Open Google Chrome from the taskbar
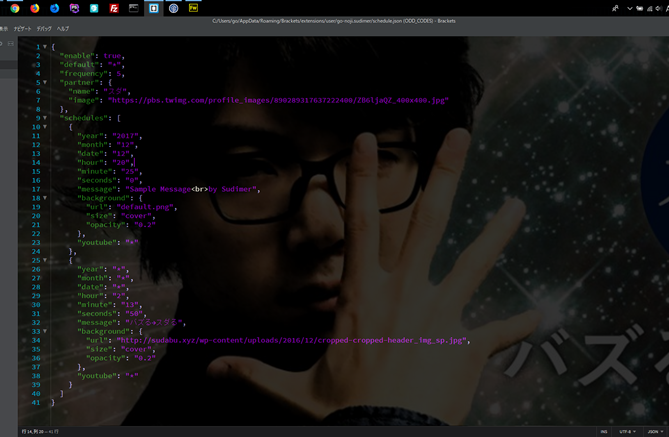Screen dimensions: 669x437 click(x=15, y=8)
